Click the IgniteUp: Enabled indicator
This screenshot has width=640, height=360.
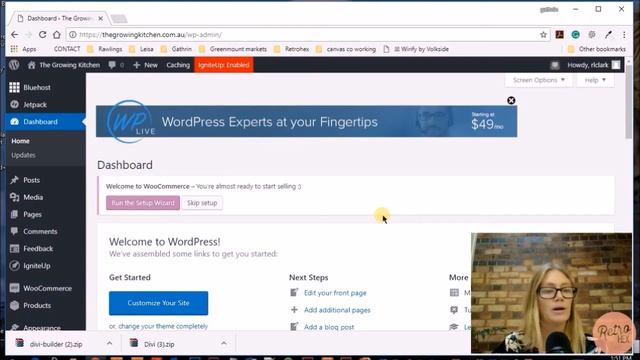coord(224,65)
